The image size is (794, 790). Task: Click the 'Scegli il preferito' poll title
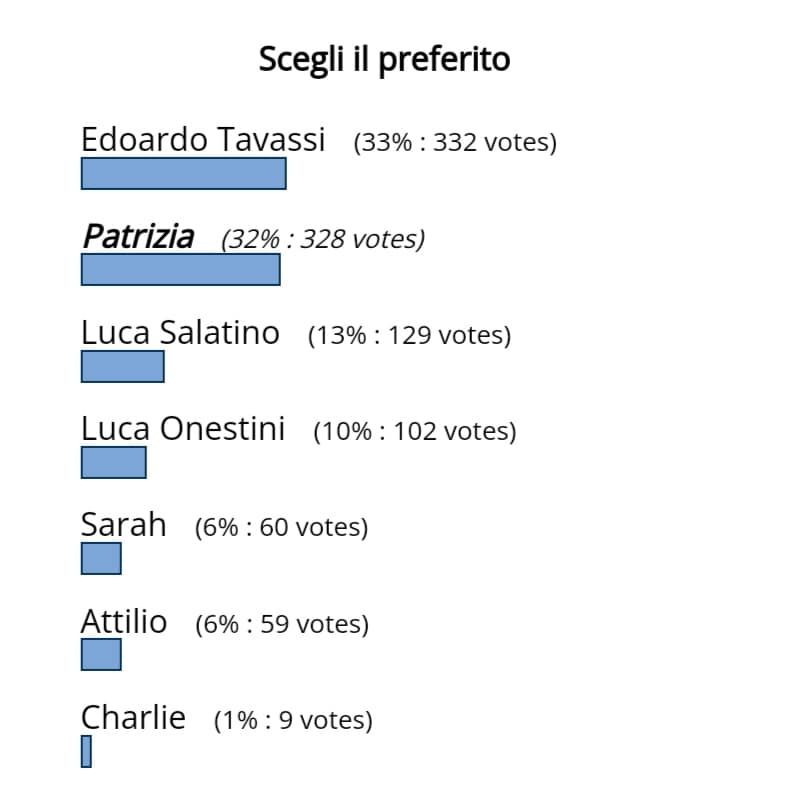click(x=384, y=60)
